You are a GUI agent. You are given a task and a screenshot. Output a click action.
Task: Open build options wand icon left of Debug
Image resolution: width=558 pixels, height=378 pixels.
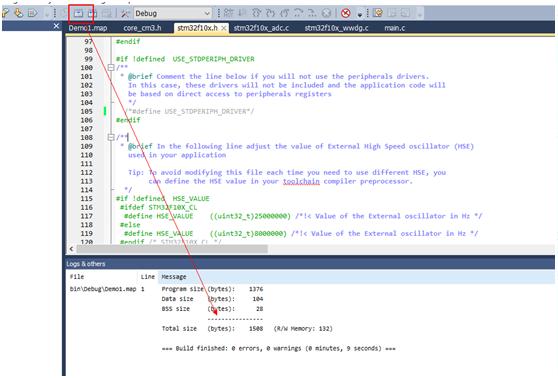125,14
